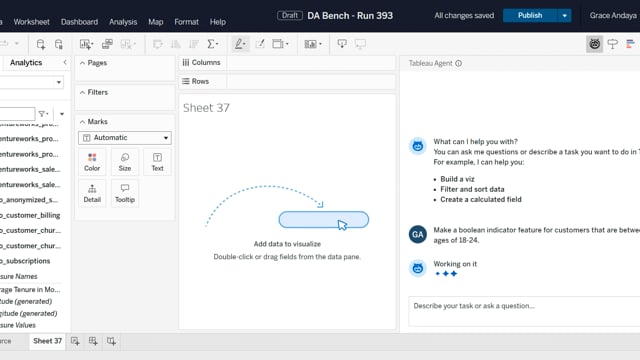Select the Longitude (generated) field
Image resolution: width=640 pixels, height=360 pixels.
pos(29,313)
